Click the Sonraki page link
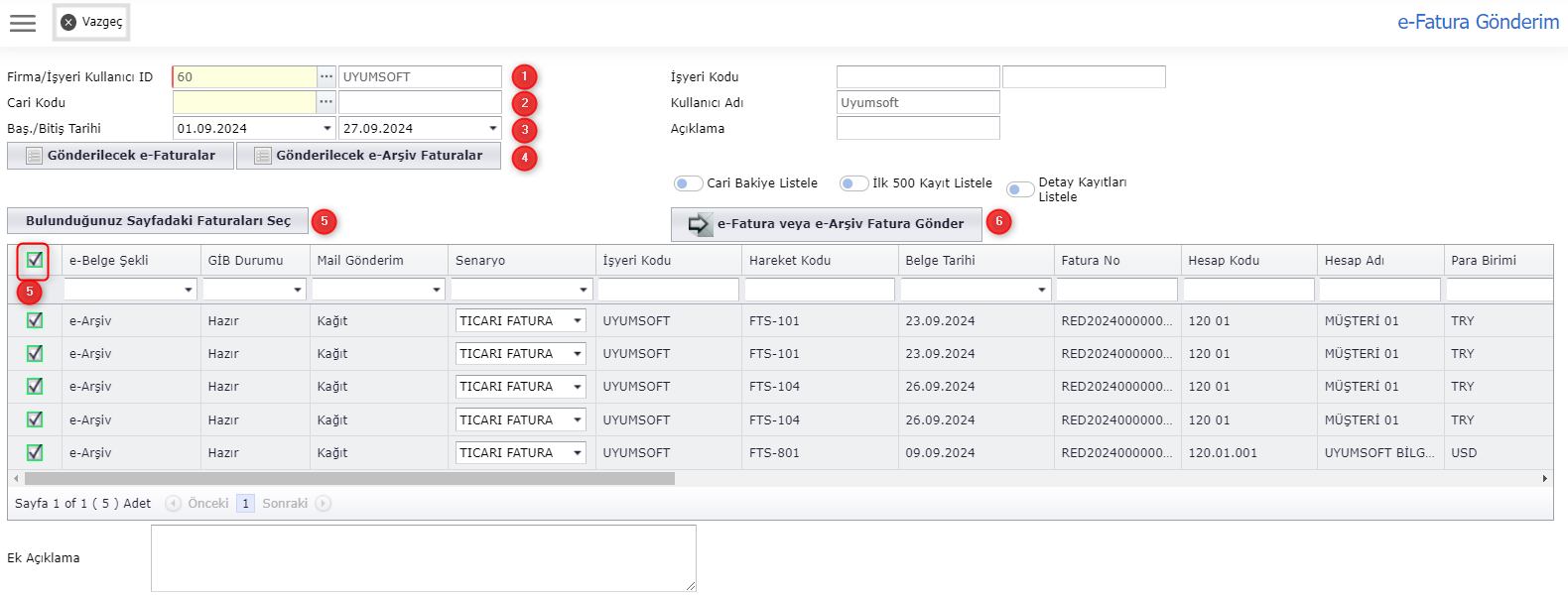The height and width of the screenshot is (597, 1568). point(285,504)
